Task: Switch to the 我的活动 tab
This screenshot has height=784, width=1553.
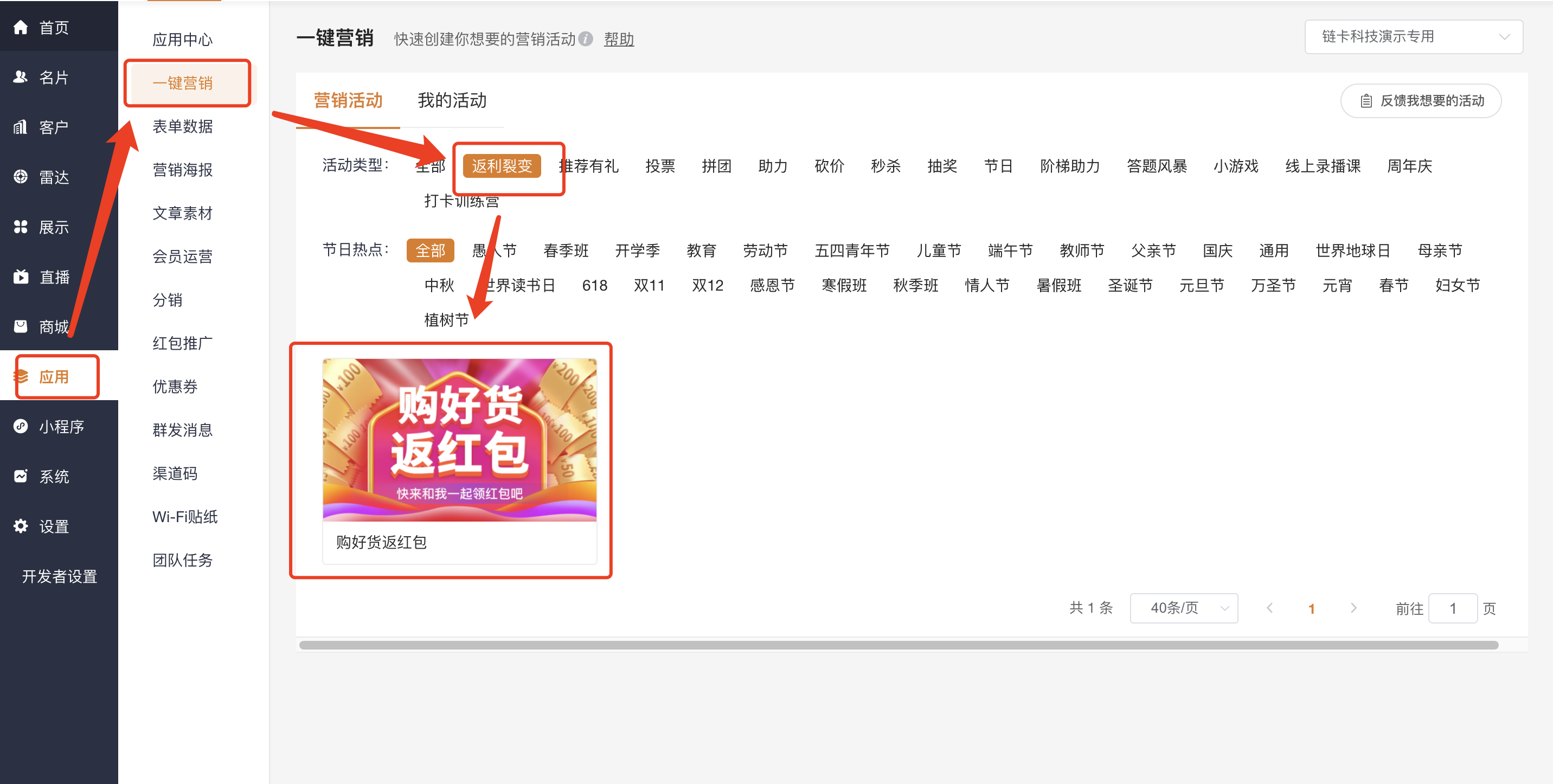Action: 452,101
